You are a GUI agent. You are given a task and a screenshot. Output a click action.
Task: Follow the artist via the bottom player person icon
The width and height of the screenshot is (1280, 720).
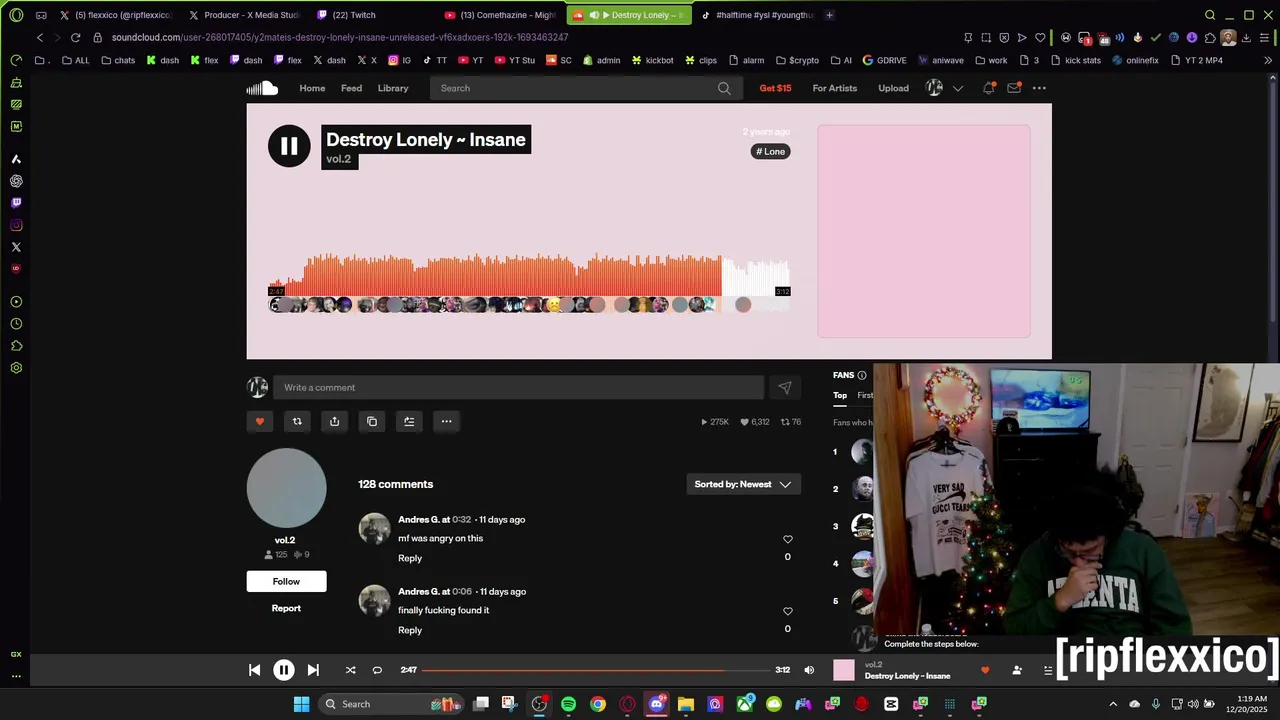1017,670
